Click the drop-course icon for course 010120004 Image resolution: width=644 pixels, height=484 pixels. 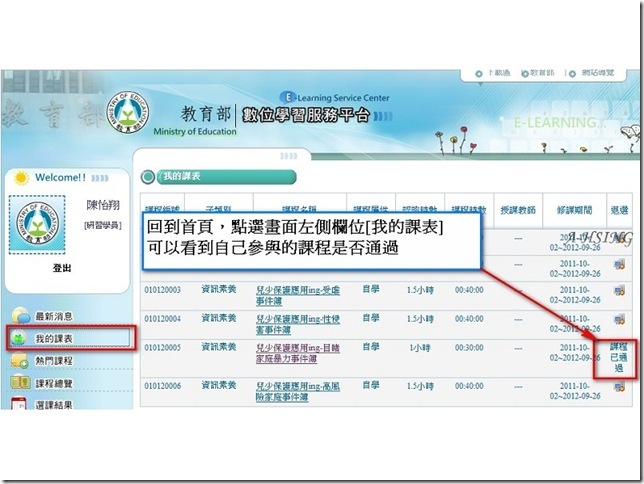point(619,319)
